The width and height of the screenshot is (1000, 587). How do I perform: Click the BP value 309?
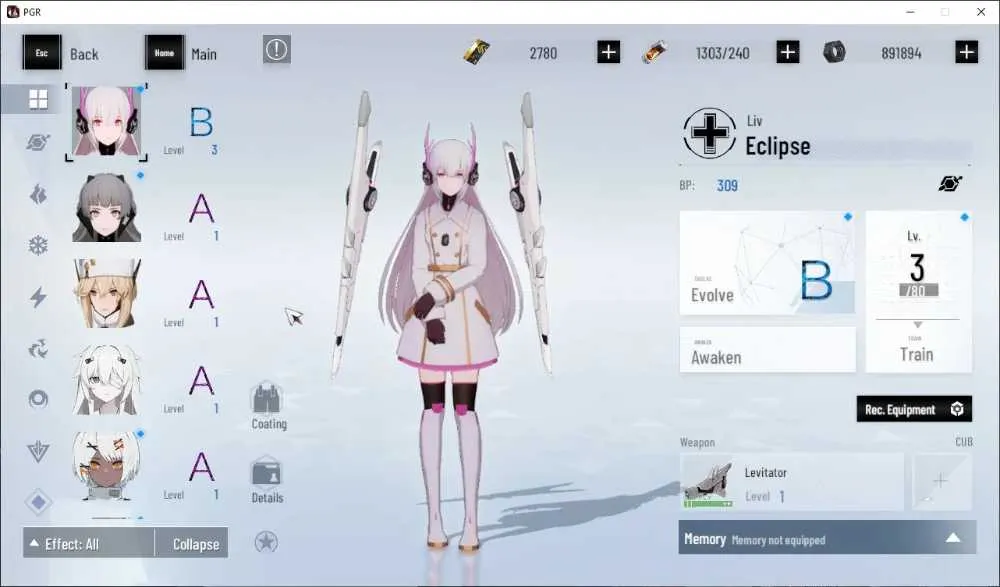(727, 186)
